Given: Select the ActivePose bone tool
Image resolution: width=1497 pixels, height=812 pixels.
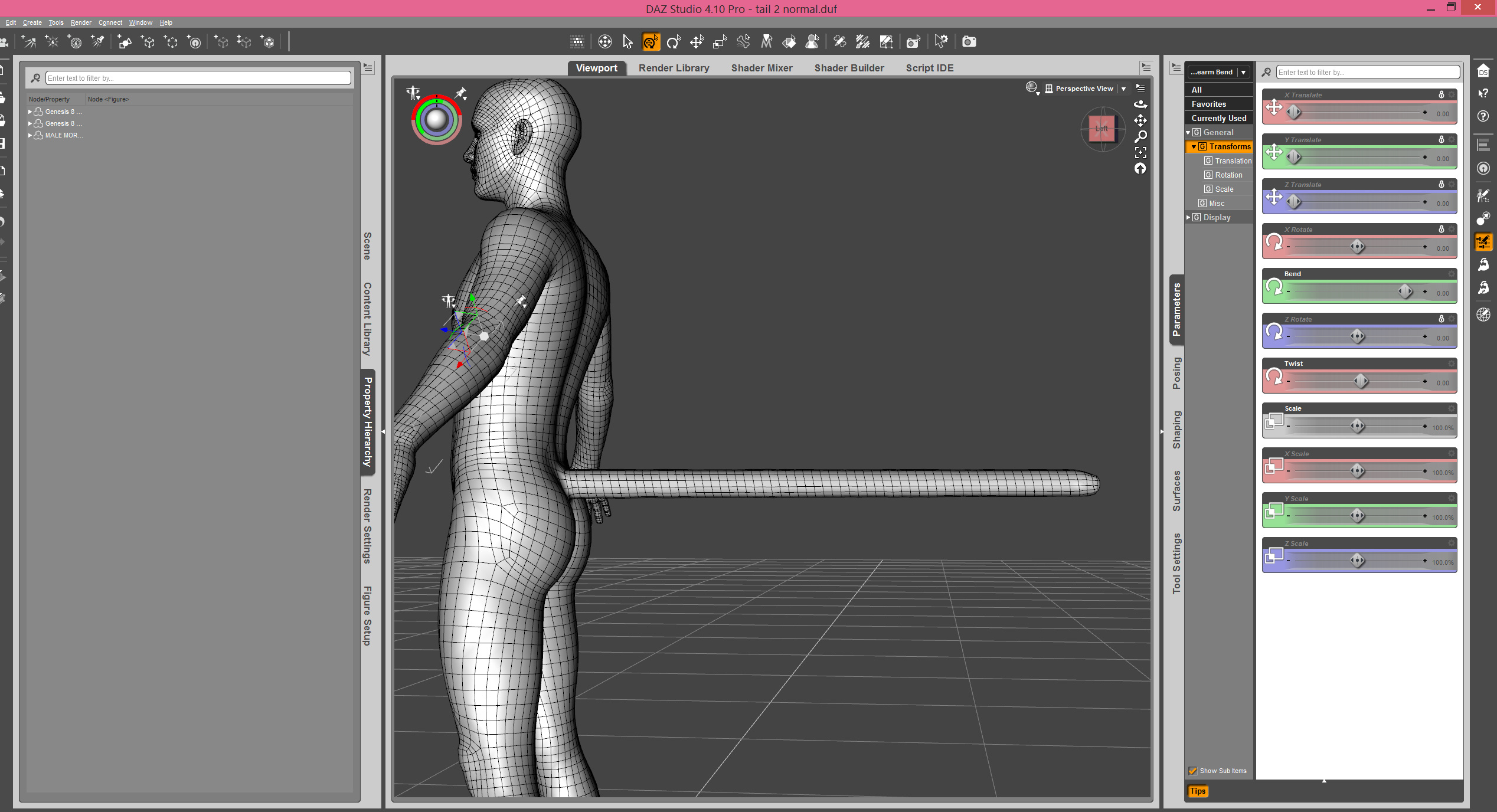Looking at the screenshot, I should 743,42.
